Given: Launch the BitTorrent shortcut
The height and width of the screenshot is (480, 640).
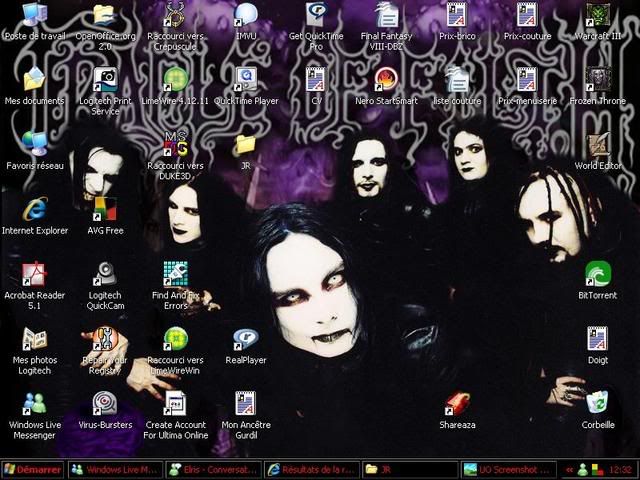Looking at the screenshot, I should click(x=598, y=274).
